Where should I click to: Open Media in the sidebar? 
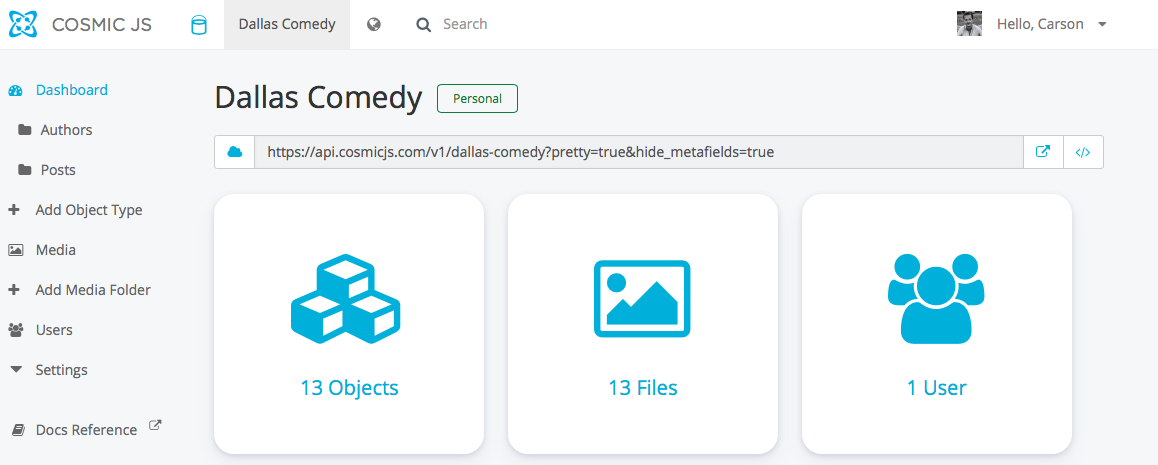click(55, 250)
